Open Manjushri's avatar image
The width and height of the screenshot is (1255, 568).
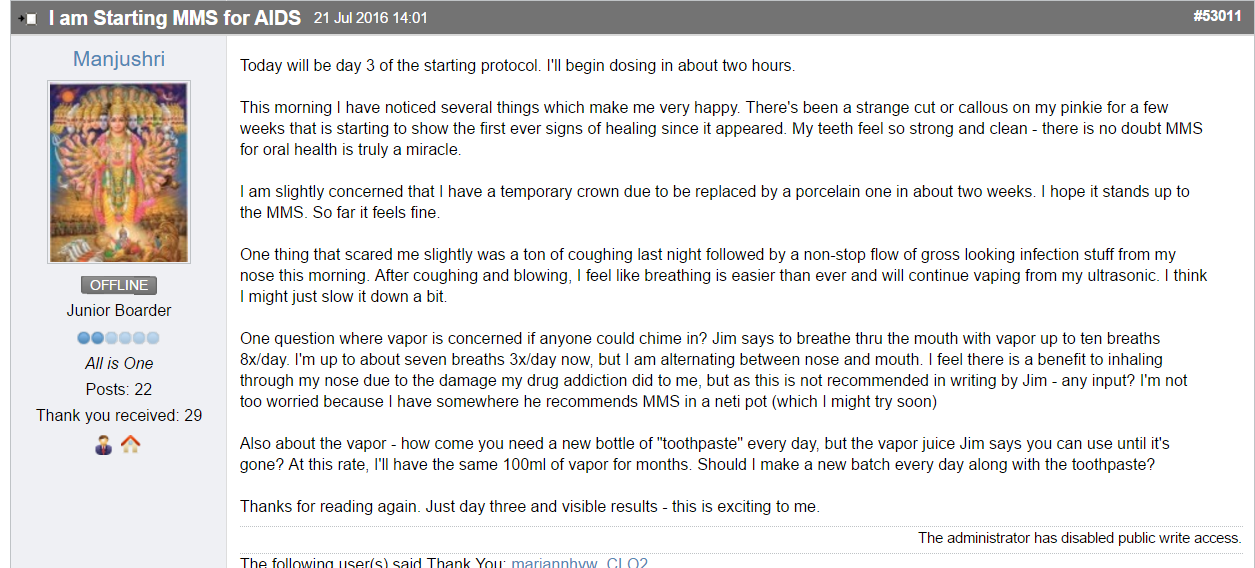click(x=119, y=172)
